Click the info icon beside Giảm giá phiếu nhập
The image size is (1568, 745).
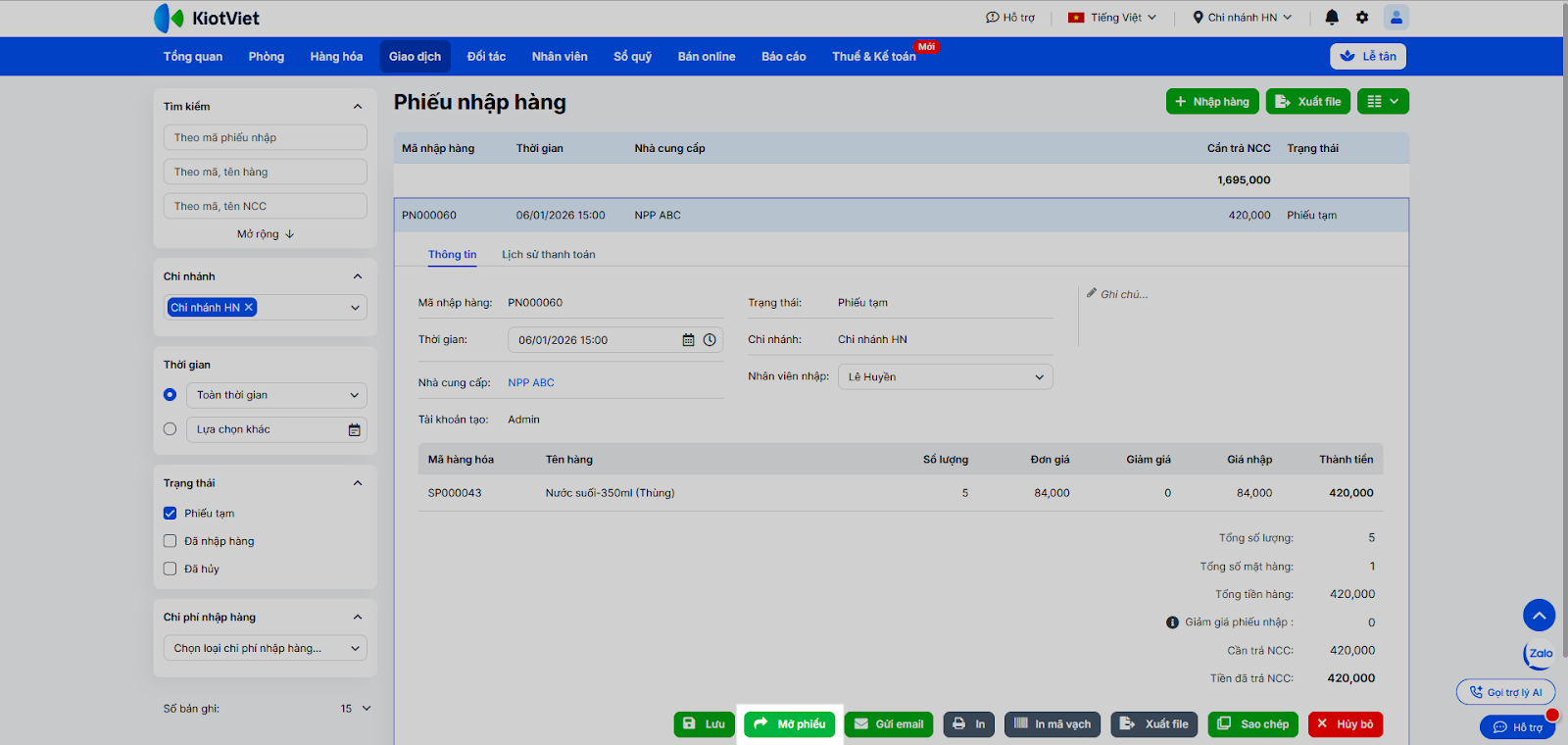coord(1172,622)
